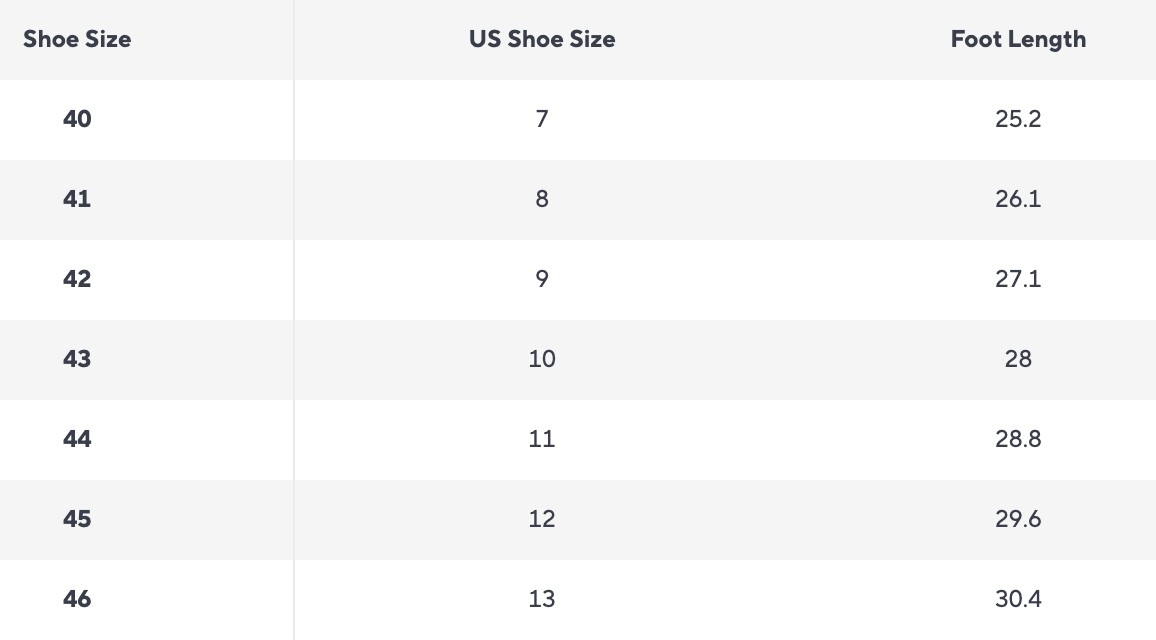Select shoe size 45 cell
This screenshot has height=640, width=1156.
tap(77, 519)
